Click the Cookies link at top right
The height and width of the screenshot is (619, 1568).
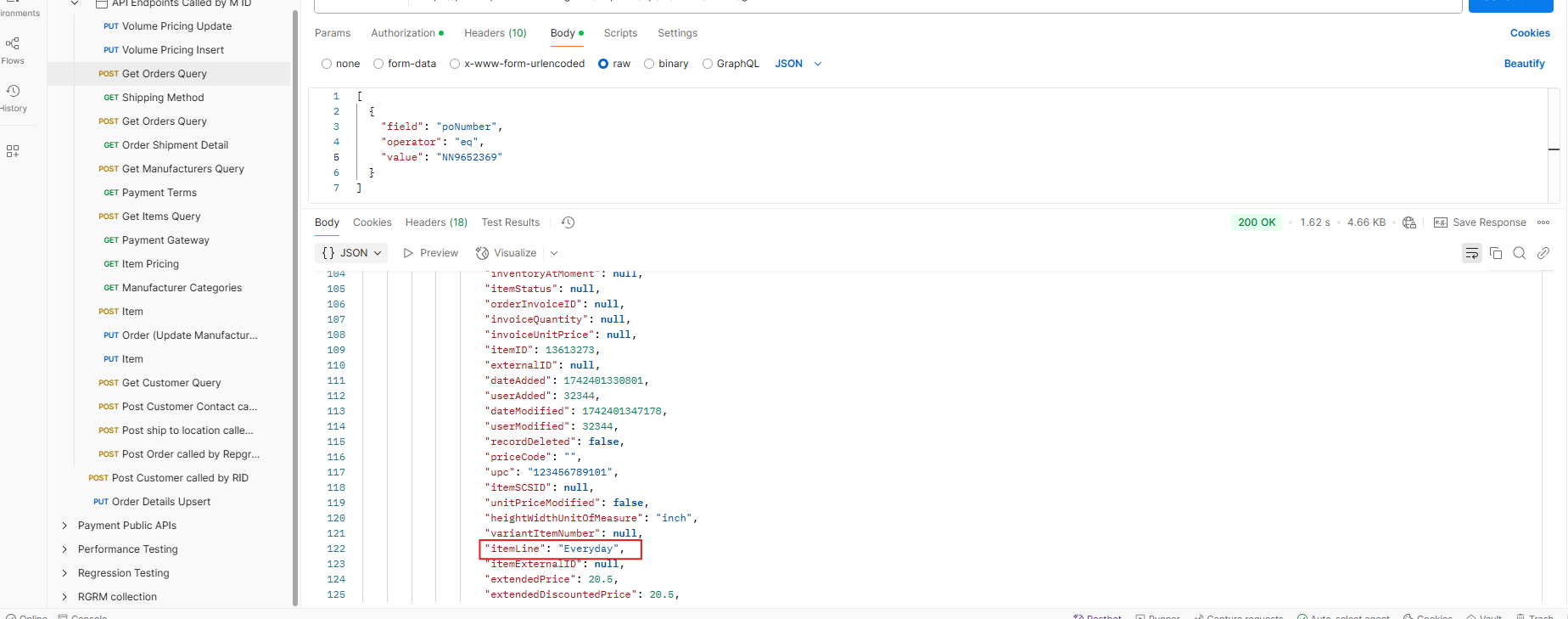1530,33
